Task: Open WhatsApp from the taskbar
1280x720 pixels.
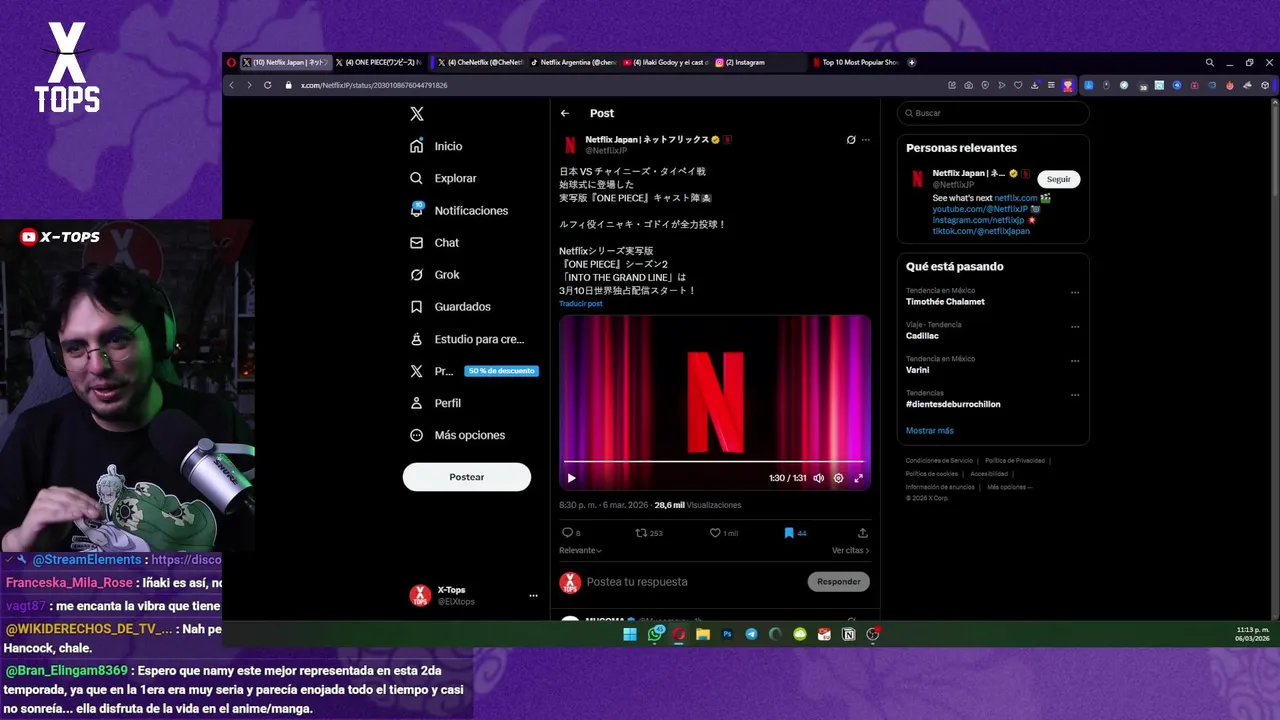Action: point(655,634)
